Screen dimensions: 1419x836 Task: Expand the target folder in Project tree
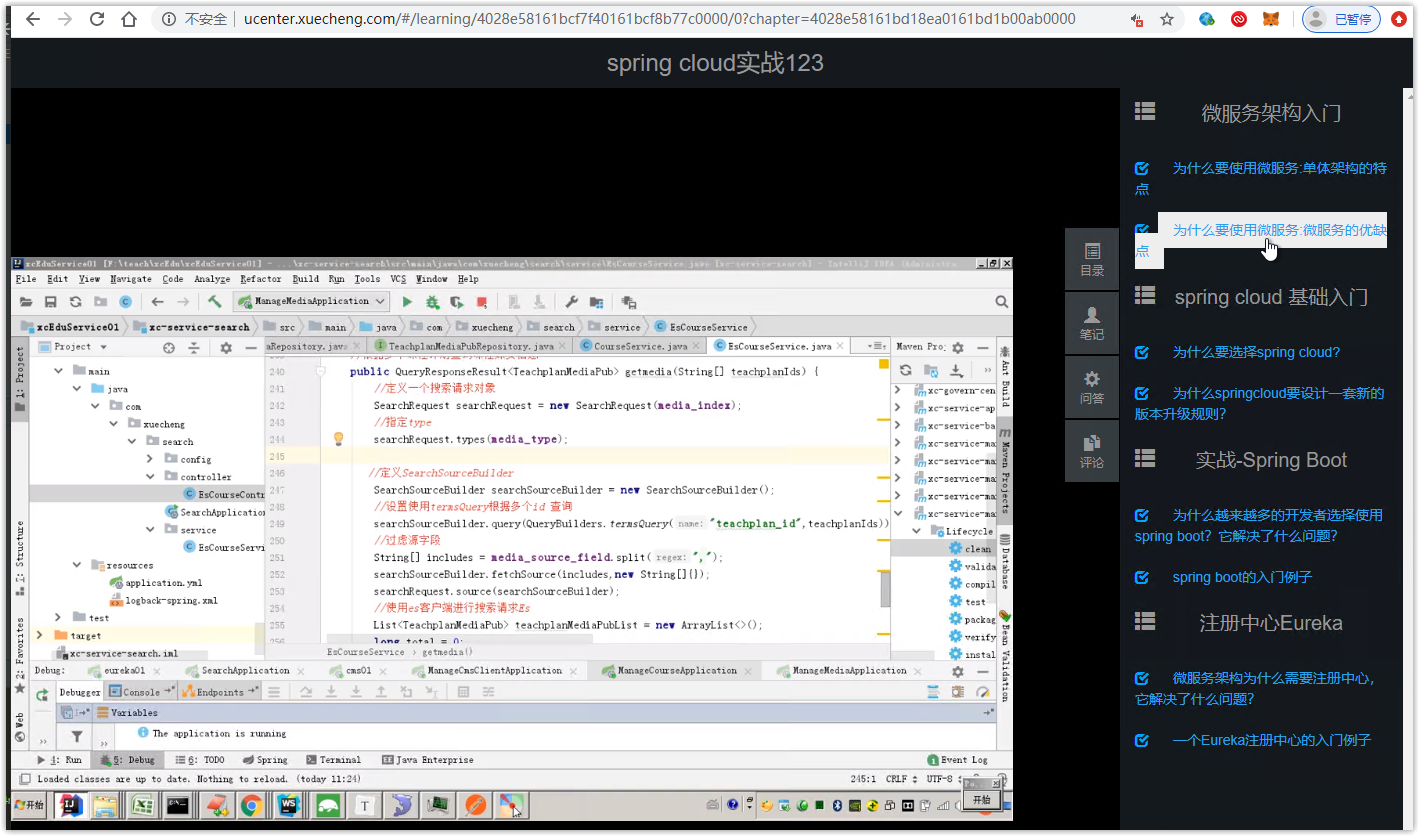coord(39,635)
